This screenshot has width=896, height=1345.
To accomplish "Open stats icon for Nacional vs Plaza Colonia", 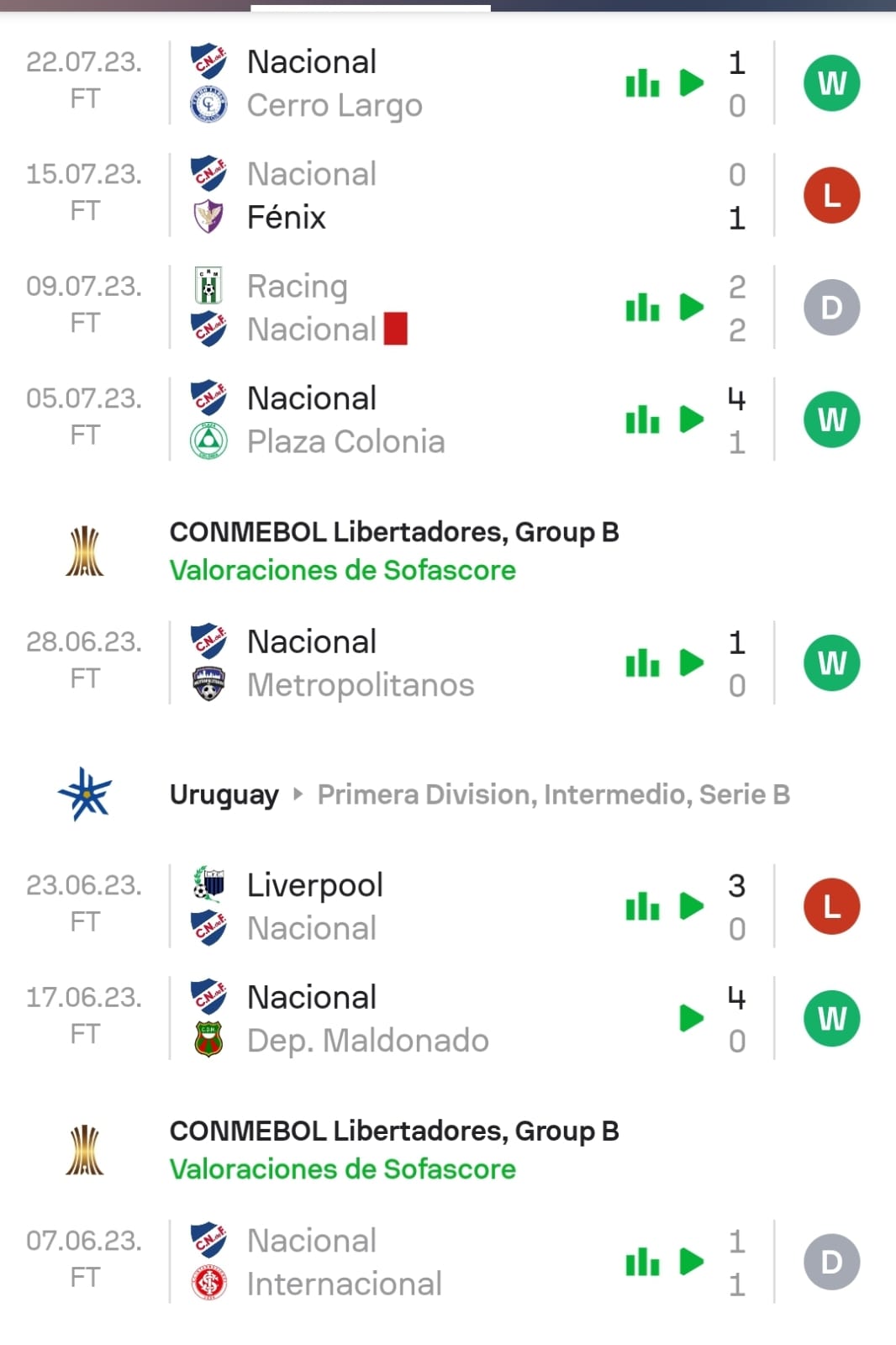I will [642, 419].
